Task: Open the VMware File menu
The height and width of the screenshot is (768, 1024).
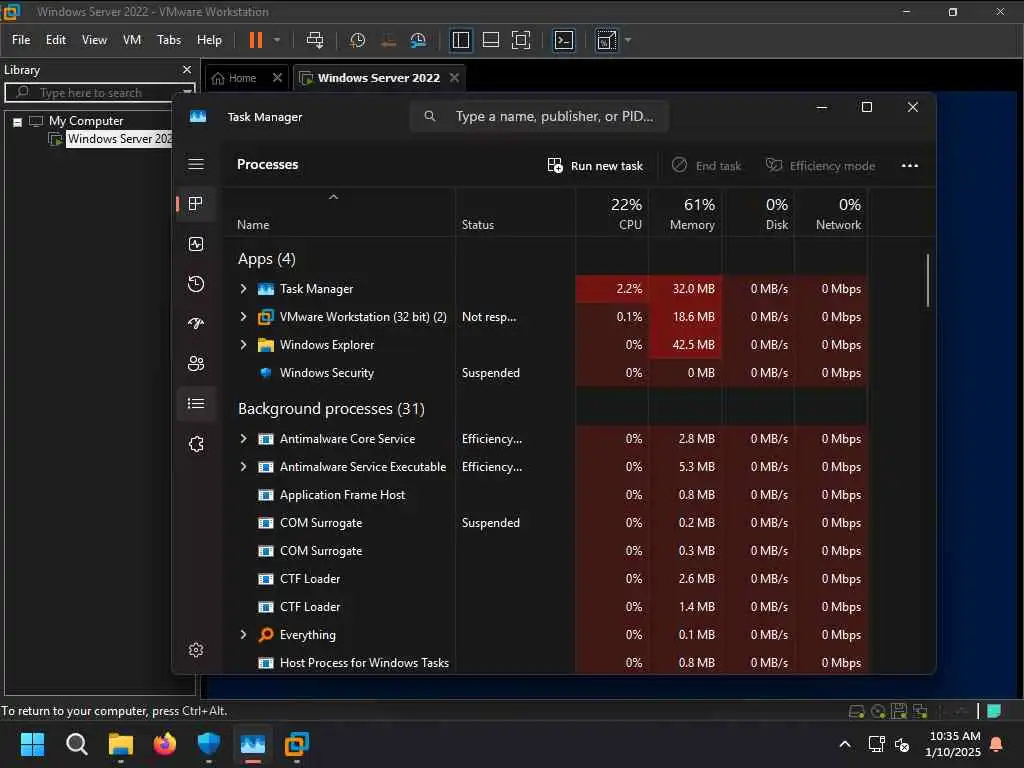Action: [x=21, y=40]
